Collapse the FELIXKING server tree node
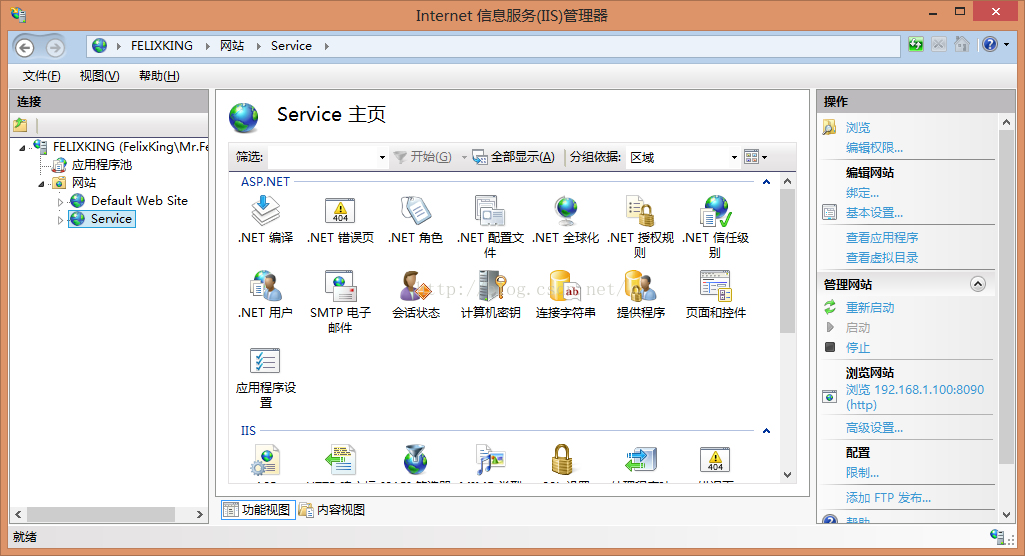This screenshot has height=556, width=1025. pos(22,148)
